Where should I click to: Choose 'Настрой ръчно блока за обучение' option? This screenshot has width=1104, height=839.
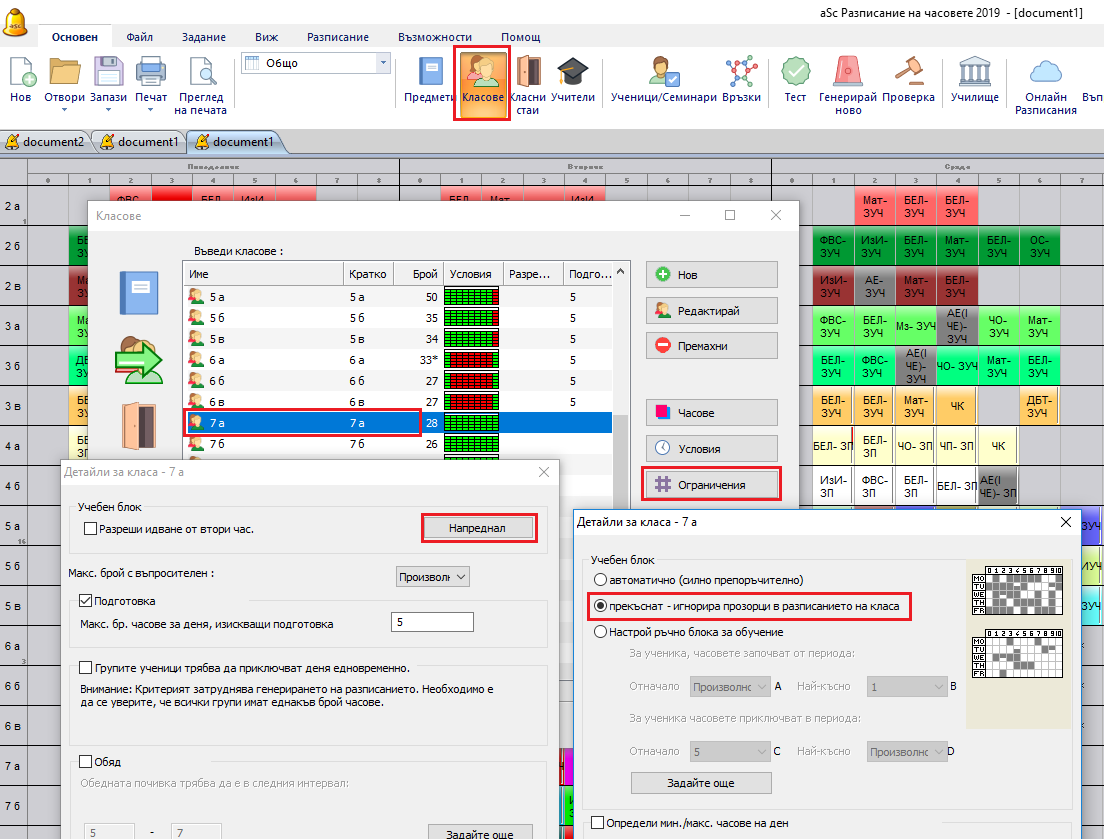tap(600, 632)
